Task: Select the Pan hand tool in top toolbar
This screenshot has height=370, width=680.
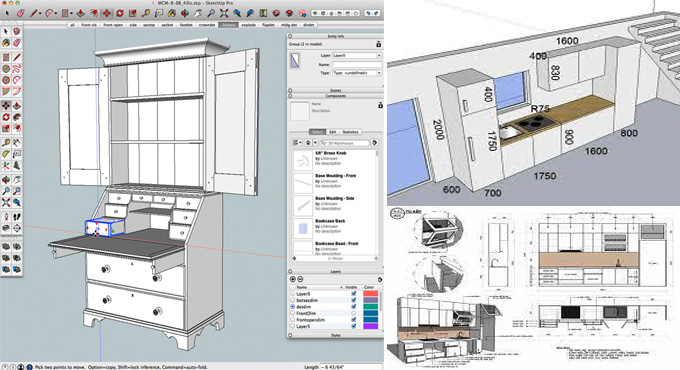Action: [198, 13]
